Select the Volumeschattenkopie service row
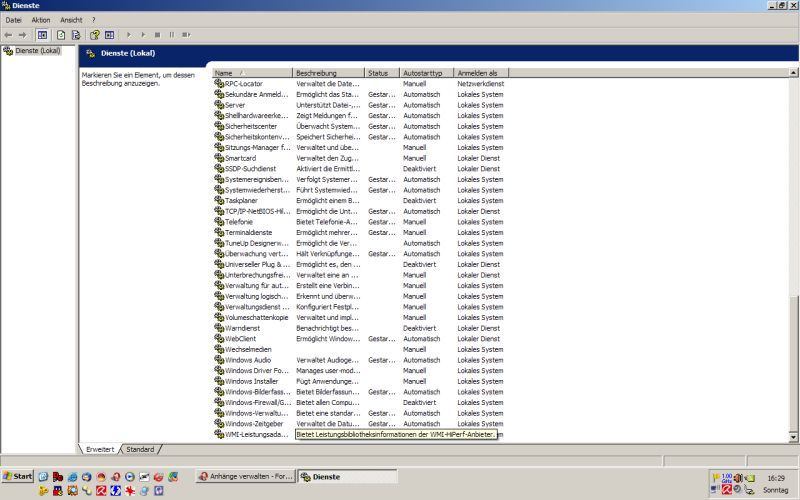Viewport: 800px width, 500px height. 360,317
